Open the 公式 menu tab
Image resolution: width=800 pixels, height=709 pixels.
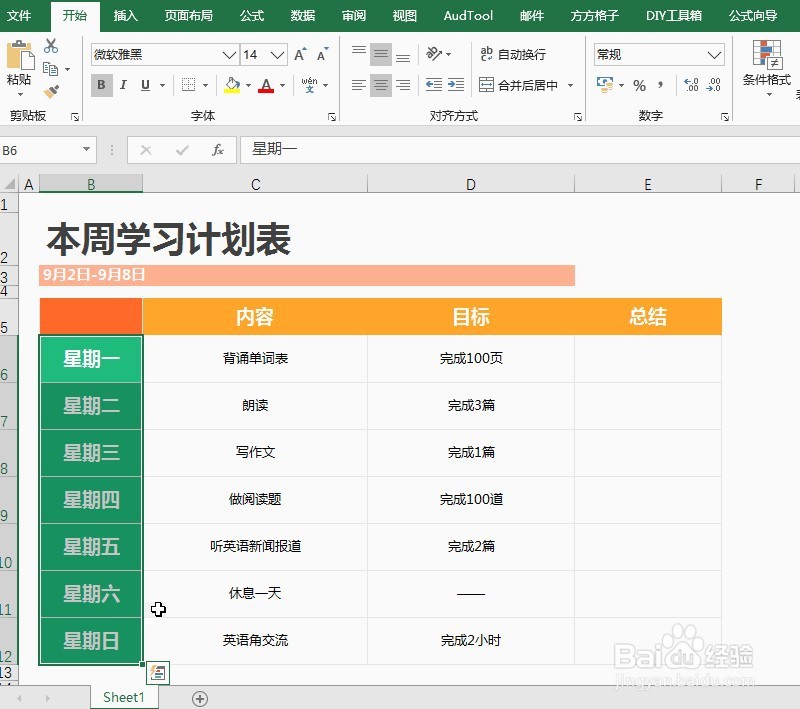click(251, 16)
